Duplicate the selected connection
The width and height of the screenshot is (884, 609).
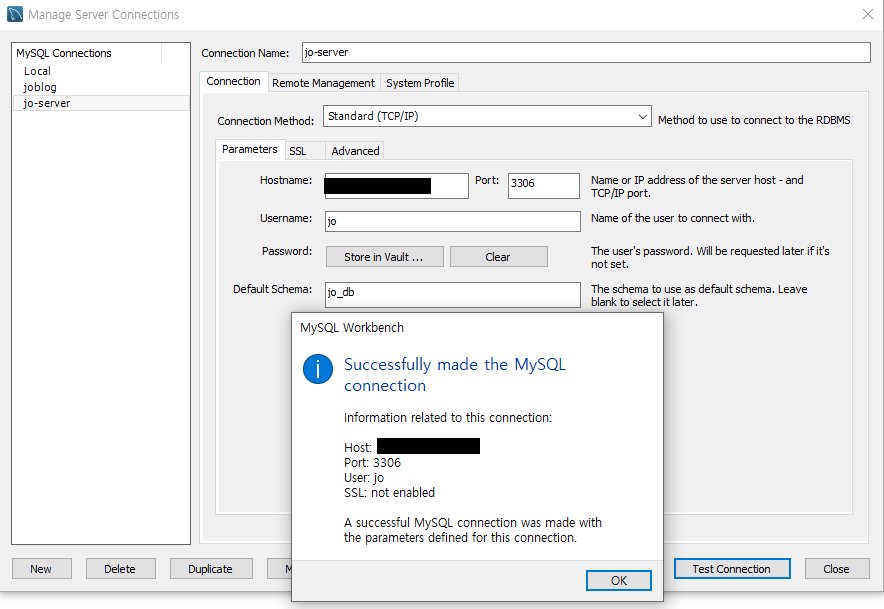(x=211, y=568)
